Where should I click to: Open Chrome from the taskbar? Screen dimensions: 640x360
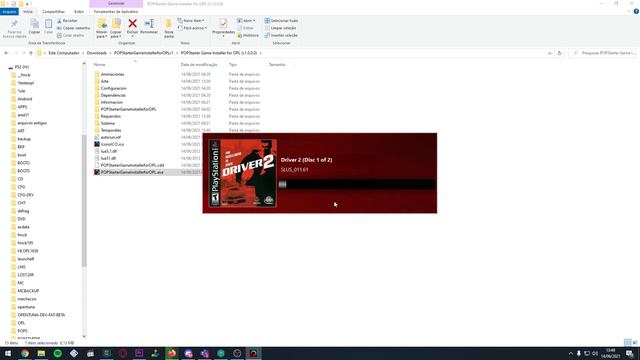tap(25, 353)
